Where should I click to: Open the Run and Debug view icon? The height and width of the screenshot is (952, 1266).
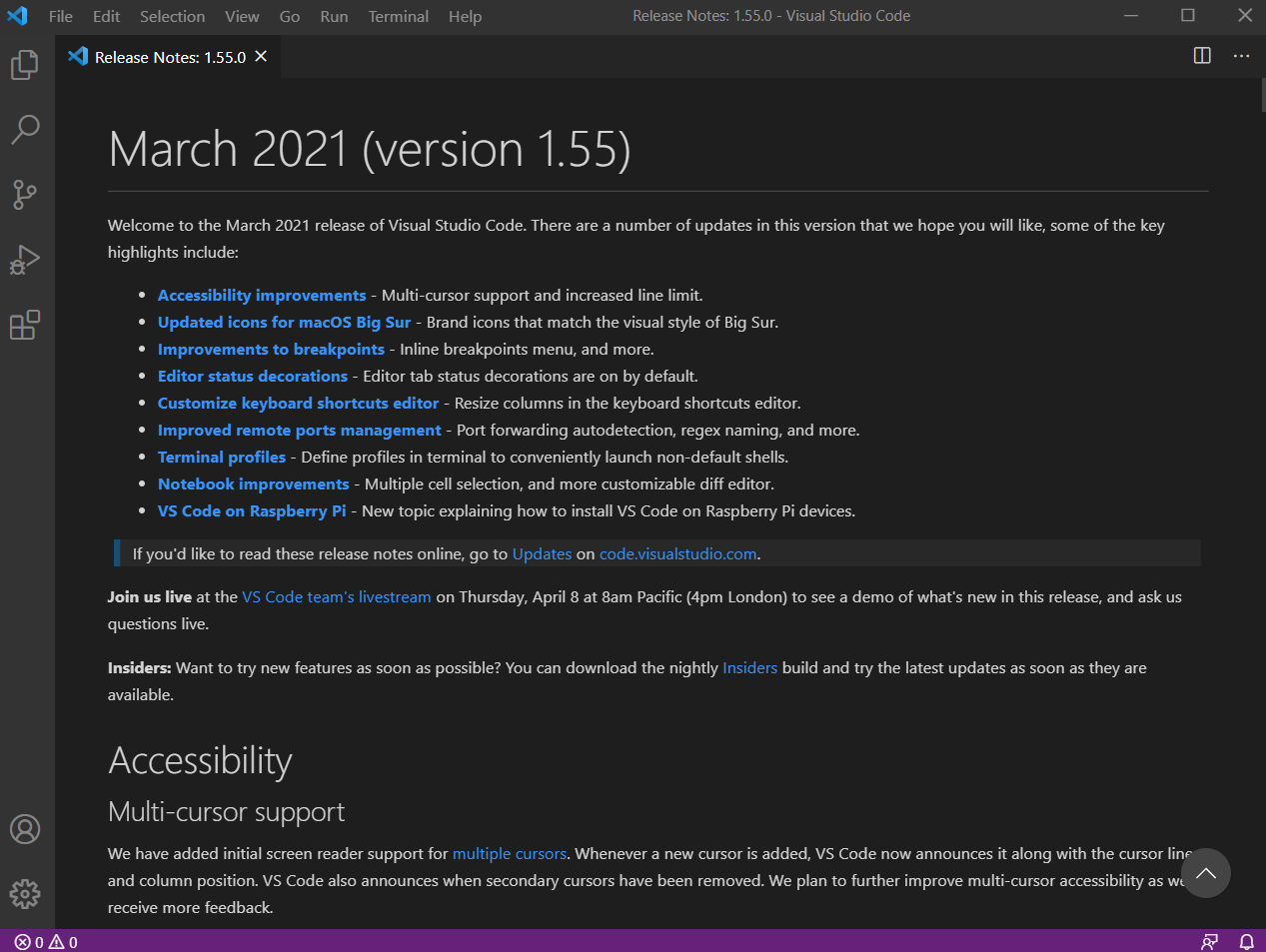[x=25, y=260]
